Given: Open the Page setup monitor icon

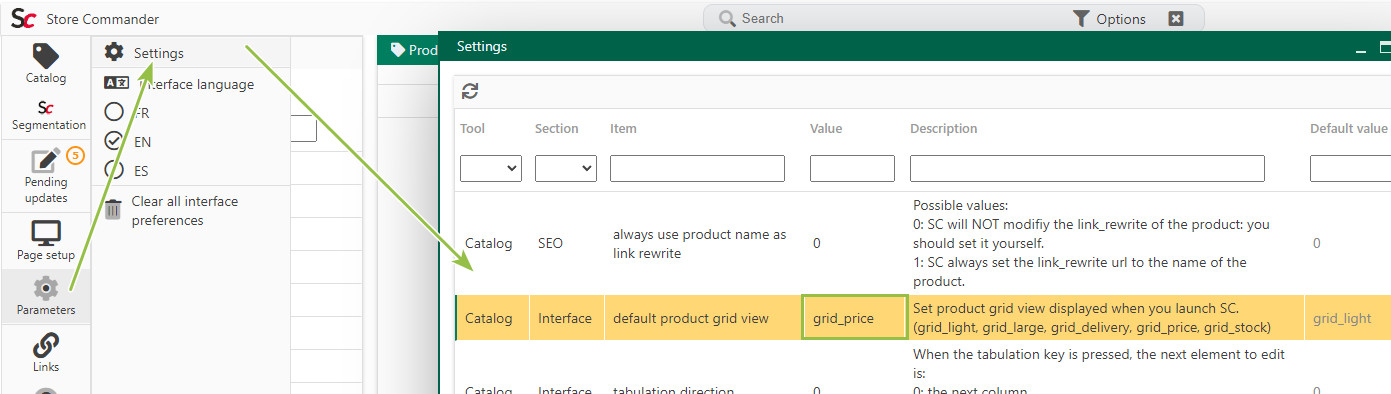Looking at the screenshot, I should tap(46, 233).
